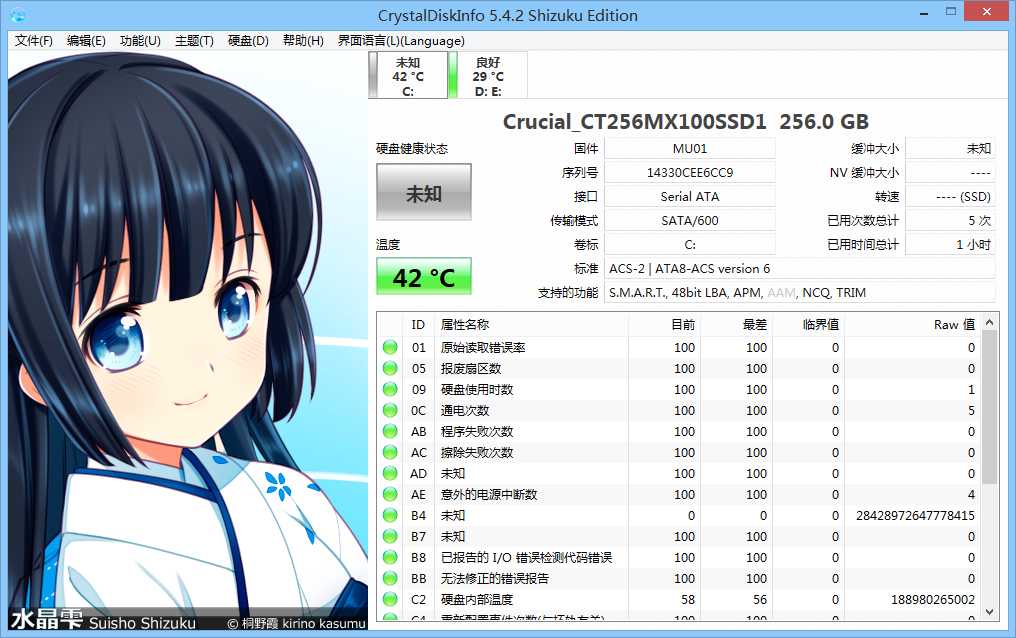Image resolution: width=1016 pixels, height=638 pixels.
Task: Click the attribute list vertical scrollbar thumb
Action: point(989,407)
